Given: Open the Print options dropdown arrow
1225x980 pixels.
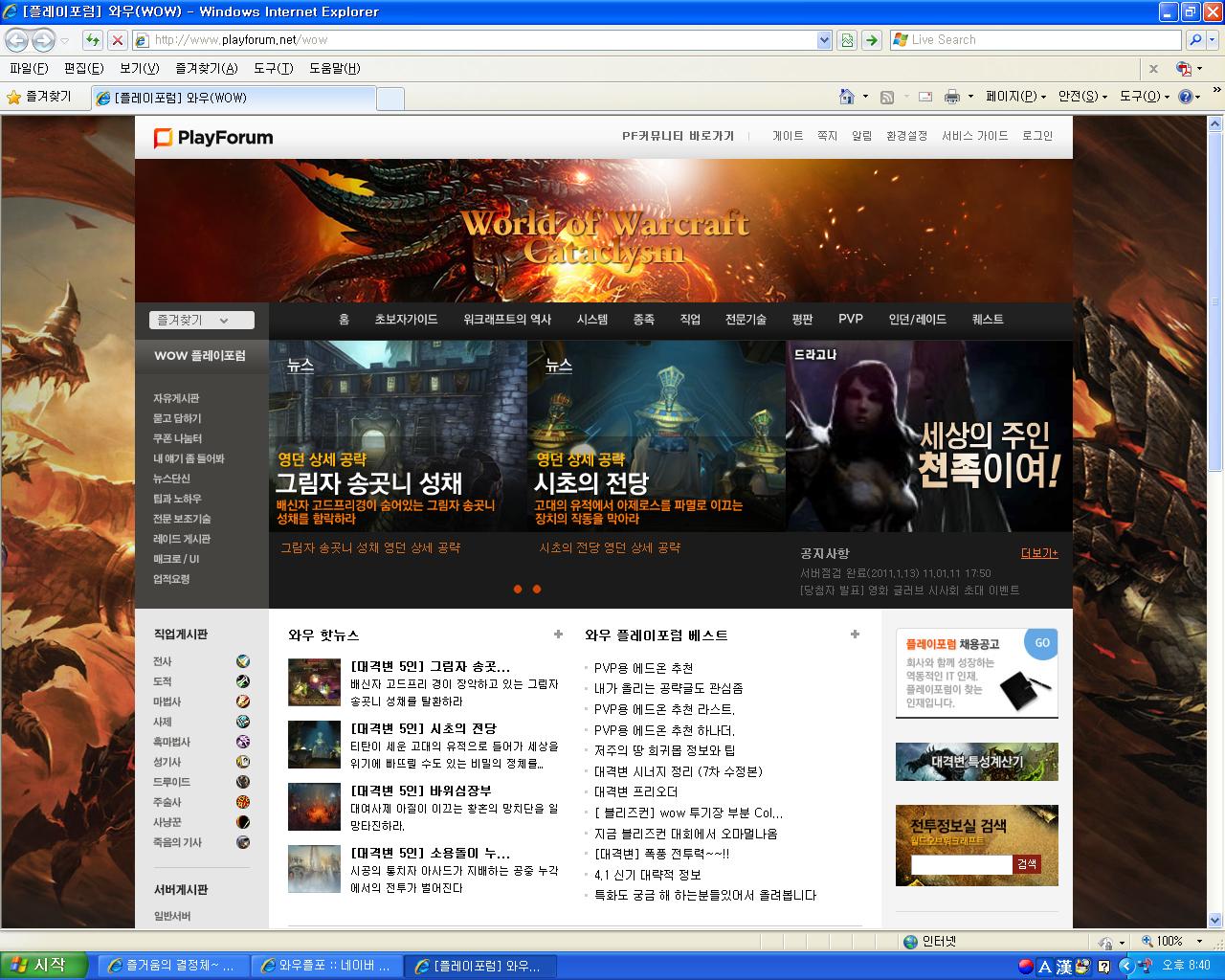Looking at the screenshot, I should click(x=970, y=97).
